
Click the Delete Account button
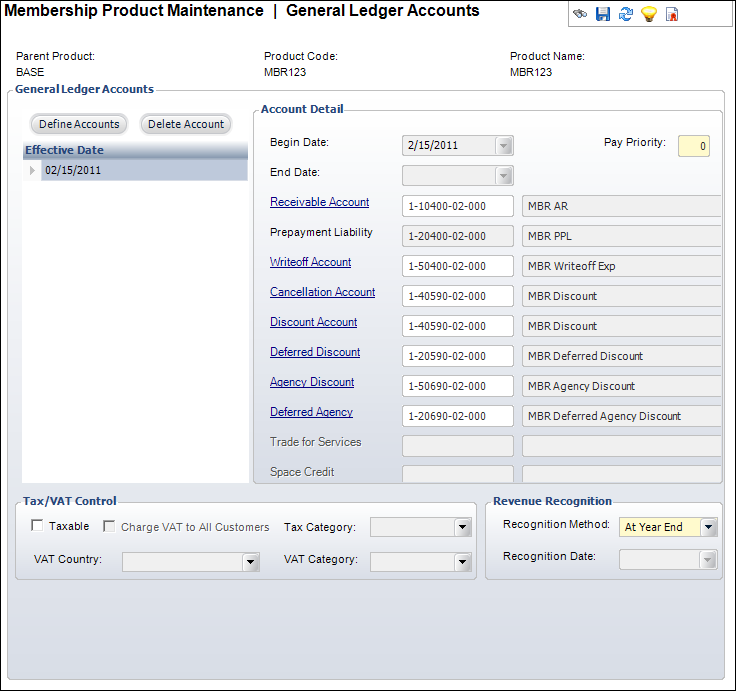(x=186, y=124)
